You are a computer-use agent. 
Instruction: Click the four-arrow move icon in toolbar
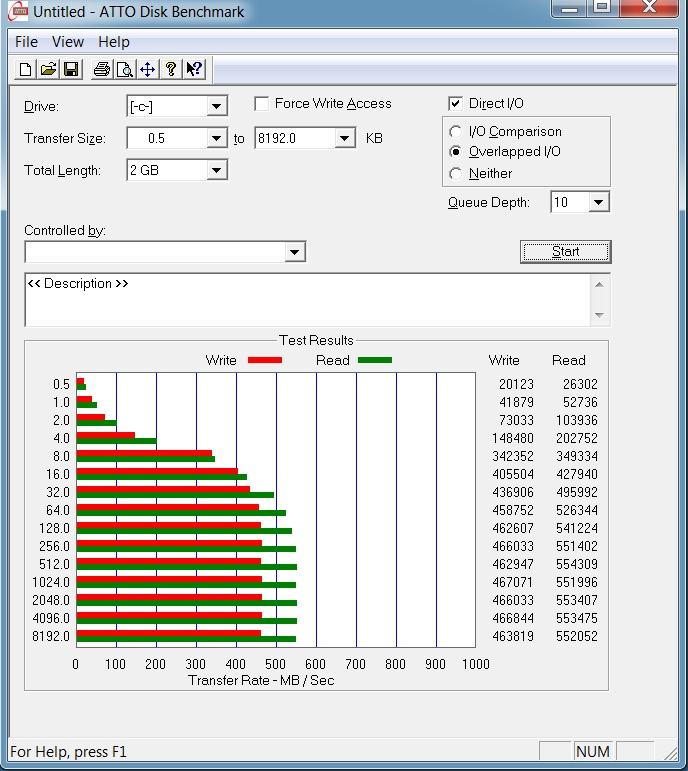pyautogui.click(x=147, y=69)
